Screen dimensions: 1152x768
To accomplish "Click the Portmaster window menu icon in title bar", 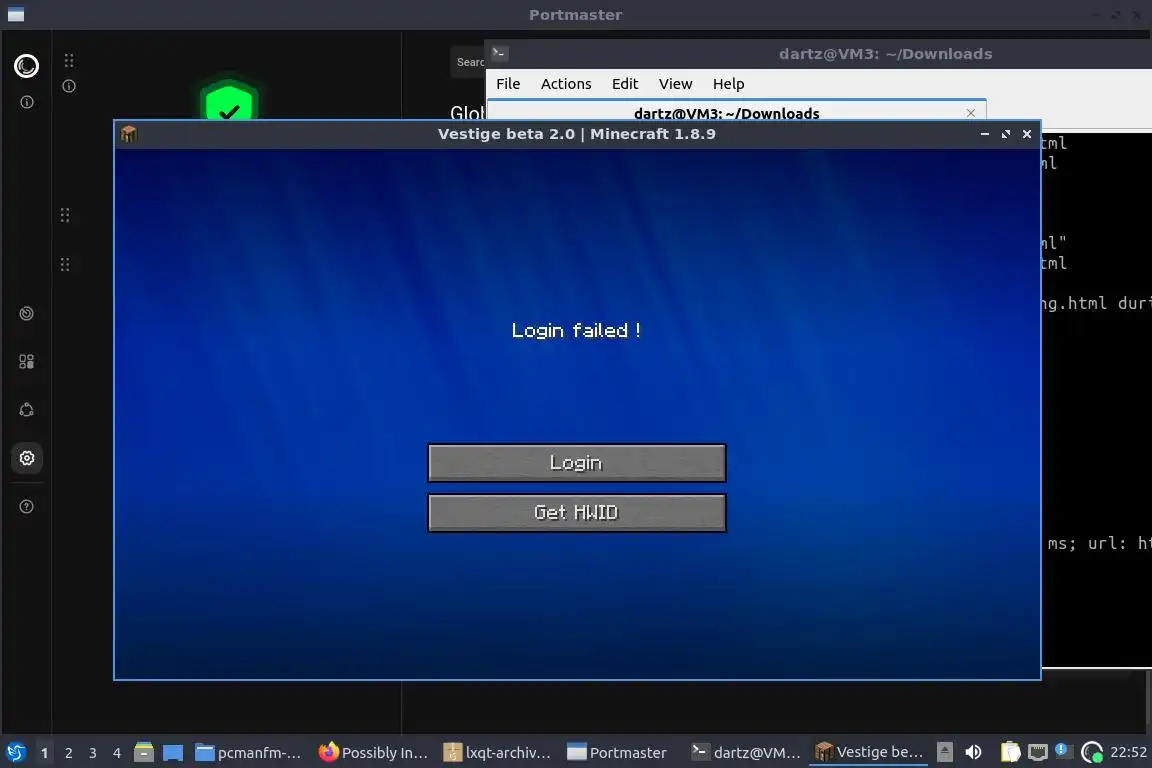I will pyautogui.click(x=15, y=15).
